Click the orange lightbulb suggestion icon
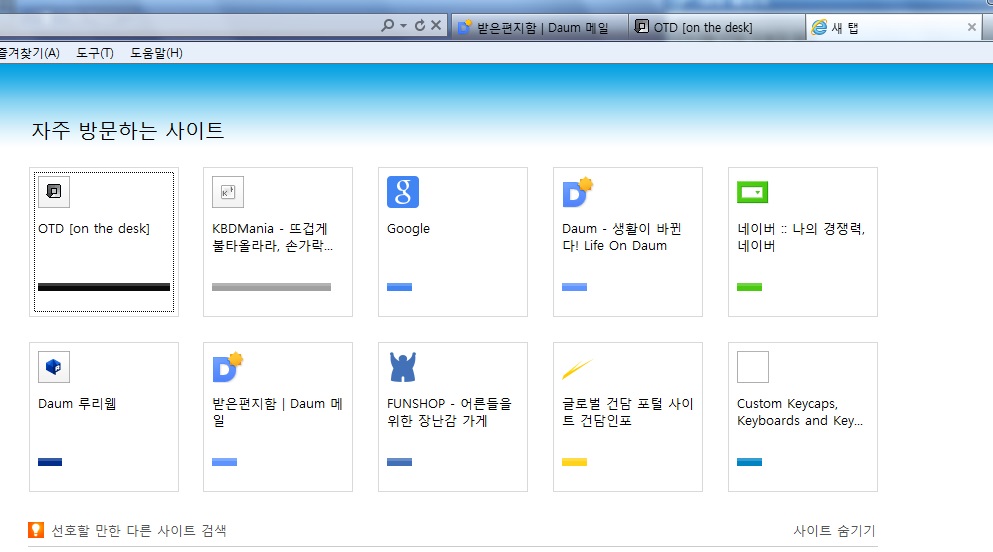The width and height of the screenshot is (993, 552). (36, 530)
